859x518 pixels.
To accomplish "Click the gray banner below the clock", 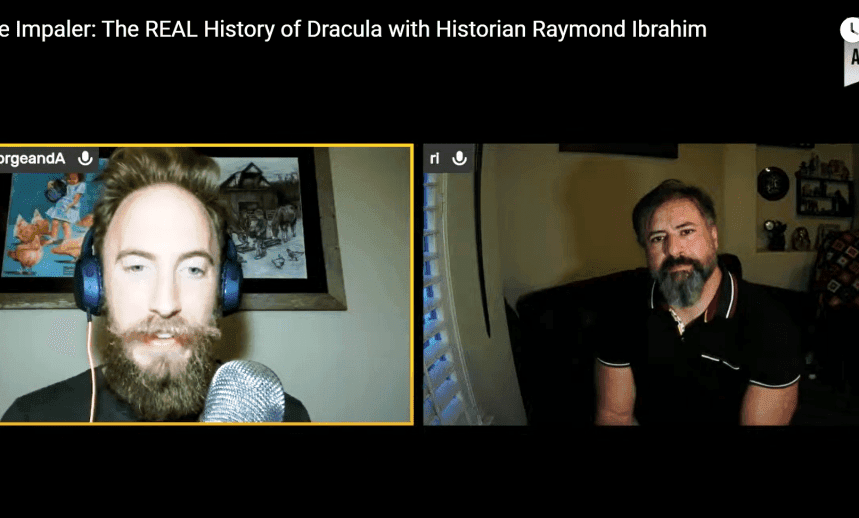I will (x=851, y=64).
